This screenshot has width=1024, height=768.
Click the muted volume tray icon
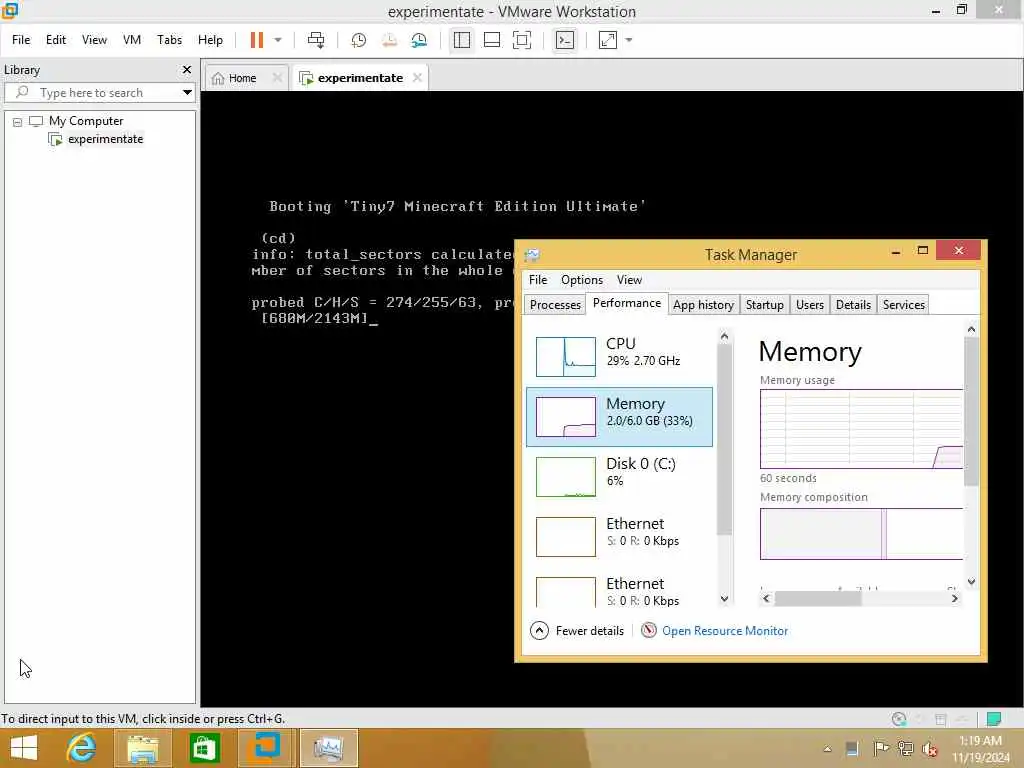pyautogui.click(x=929, y=749)
